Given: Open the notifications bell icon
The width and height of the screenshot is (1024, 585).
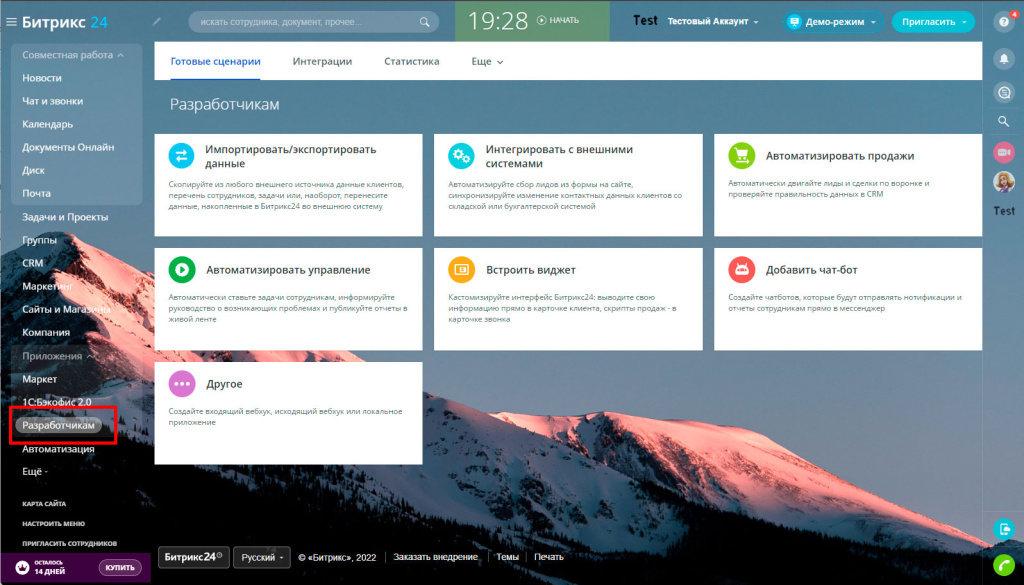Looking at the screenshot, I should (x=1004, y=59).
